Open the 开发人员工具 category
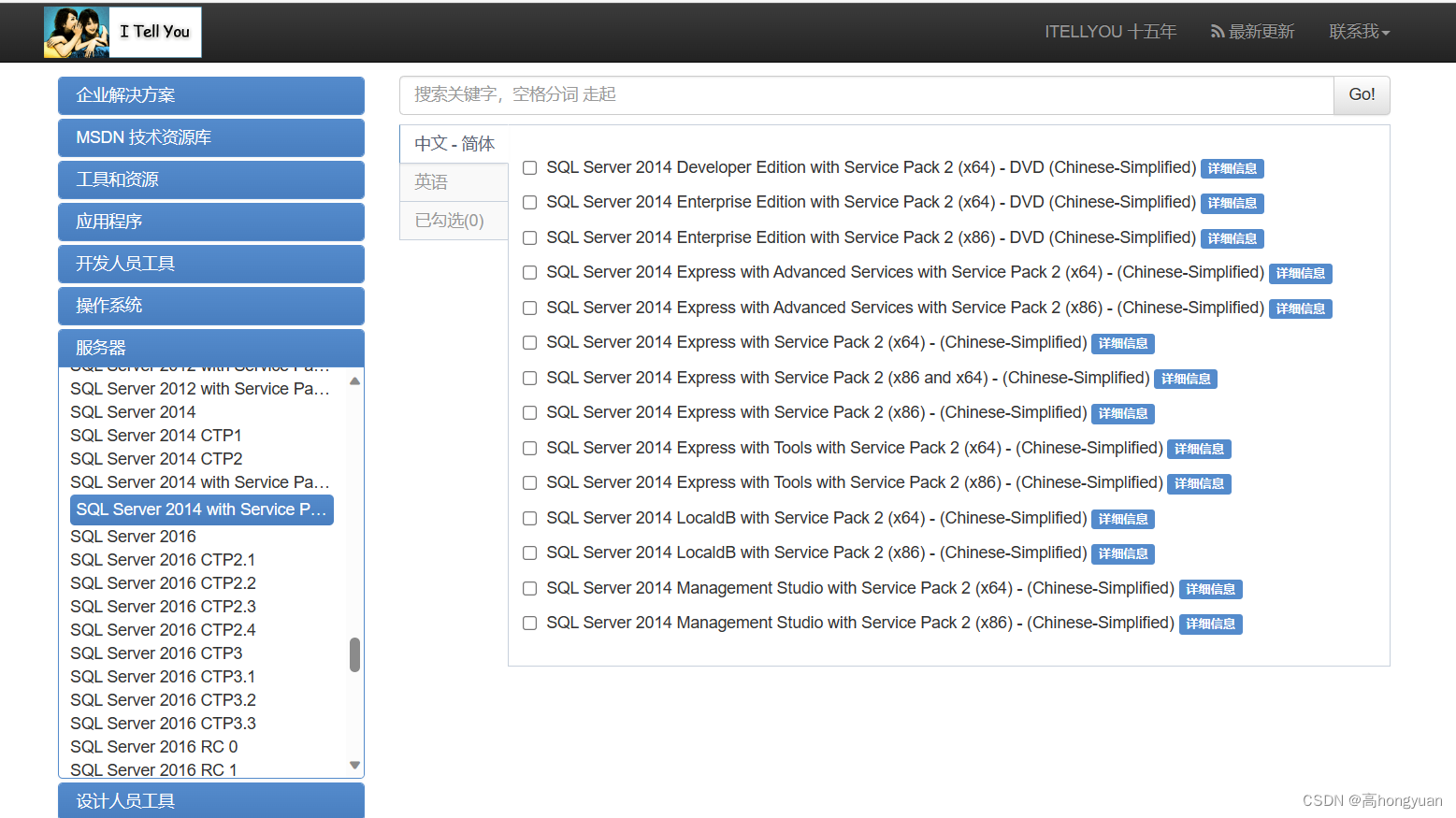This screenshot has width=1456, height=818. (x=210, y=263)
